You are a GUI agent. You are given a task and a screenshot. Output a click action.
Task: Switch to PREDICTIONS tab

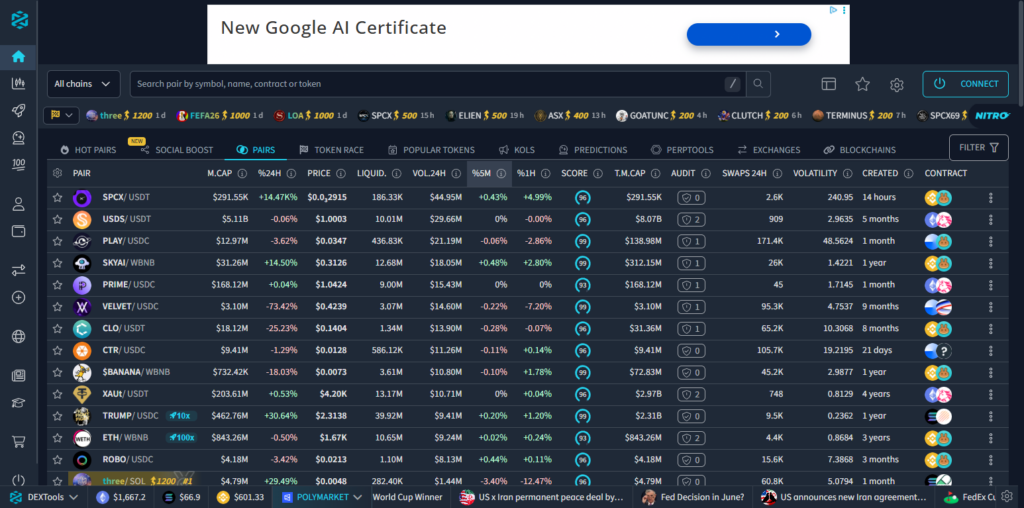593,150
